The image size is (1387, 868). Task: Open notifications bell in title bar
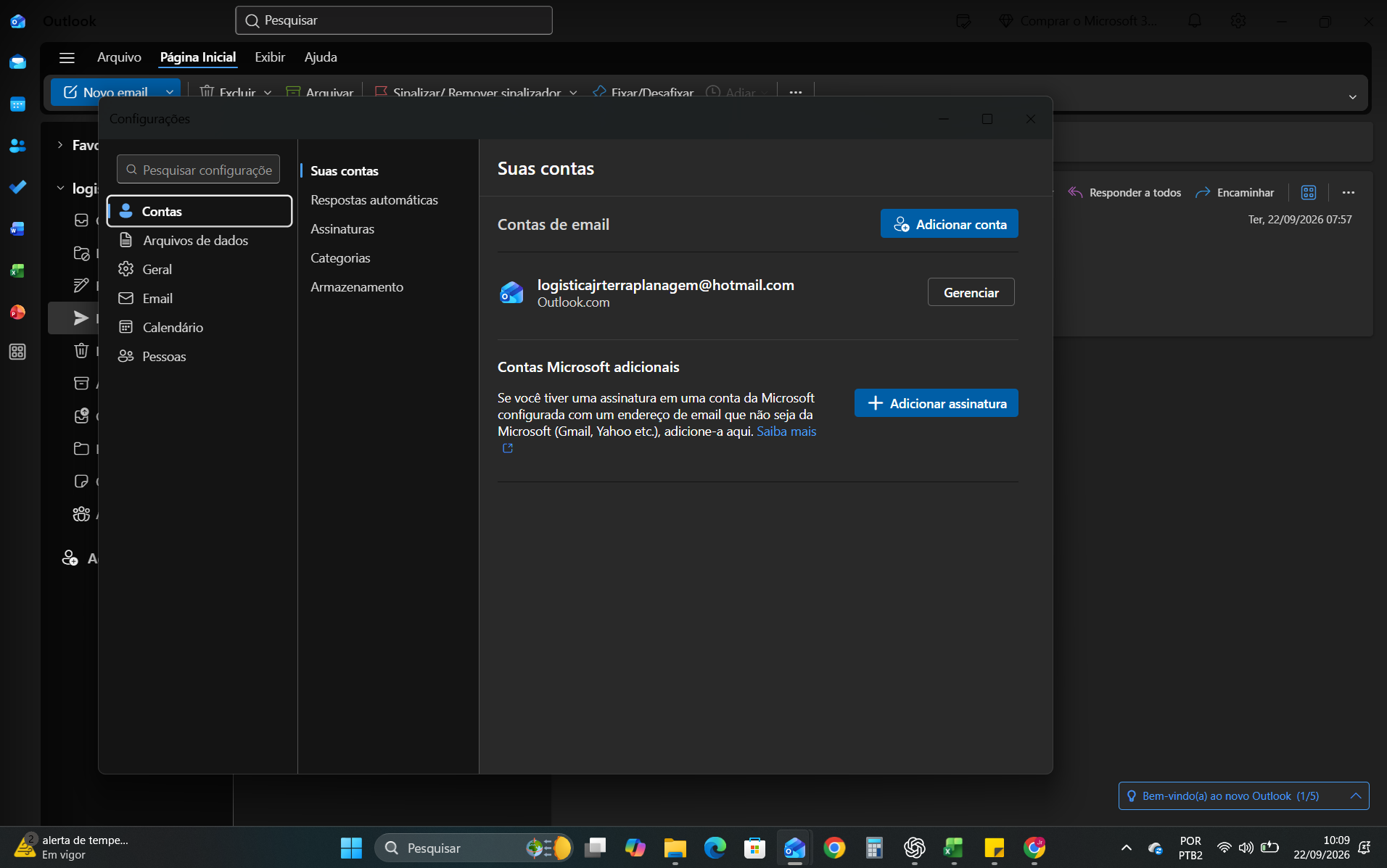1195,21
